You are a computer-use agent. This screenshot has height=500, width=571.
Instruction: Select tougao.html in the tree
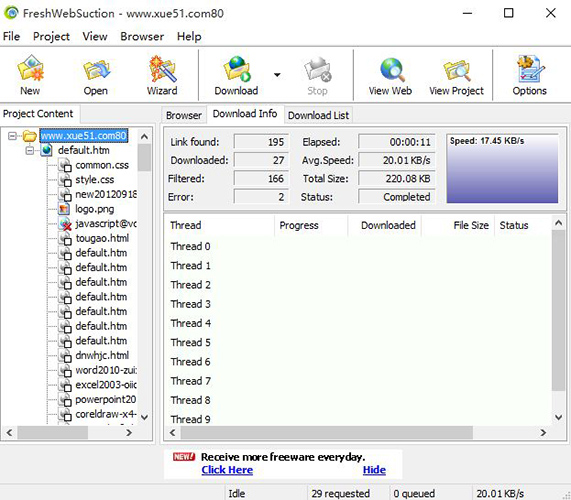102,238
